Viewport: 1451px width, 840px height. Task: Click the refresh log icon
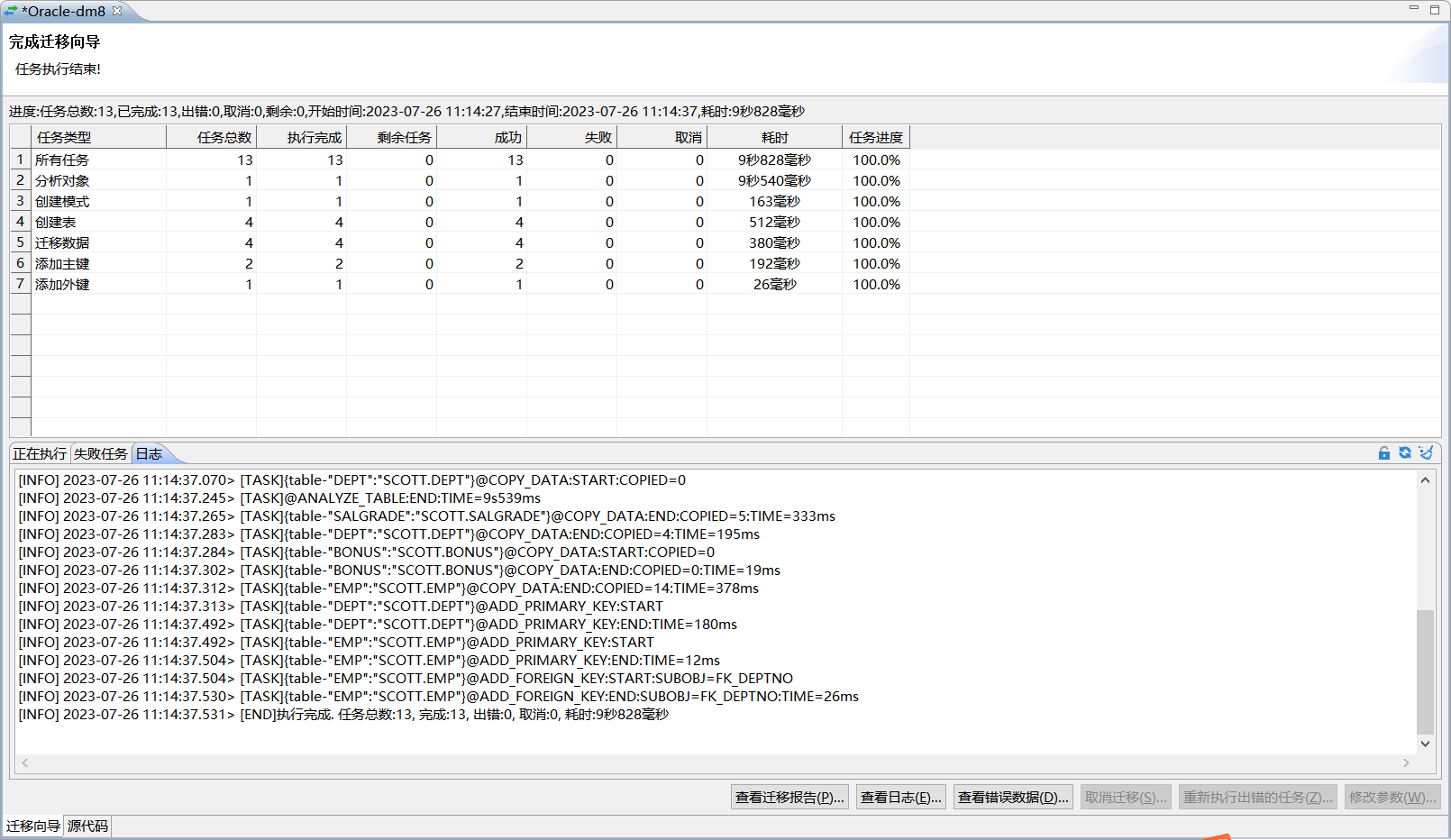[x=1405, y=453]
